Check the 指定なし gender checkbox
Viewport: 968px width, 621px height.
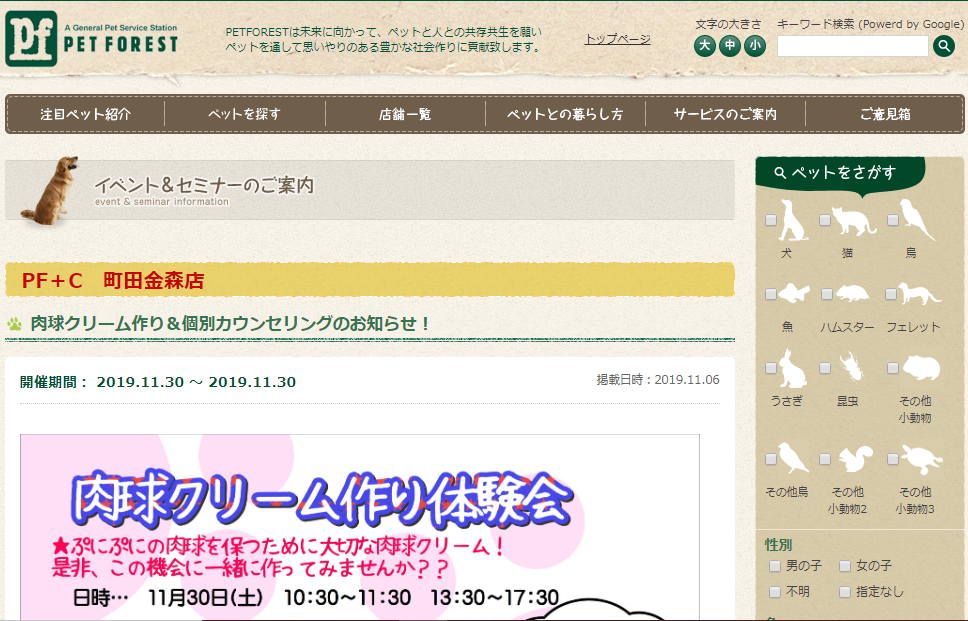(845, 591)
